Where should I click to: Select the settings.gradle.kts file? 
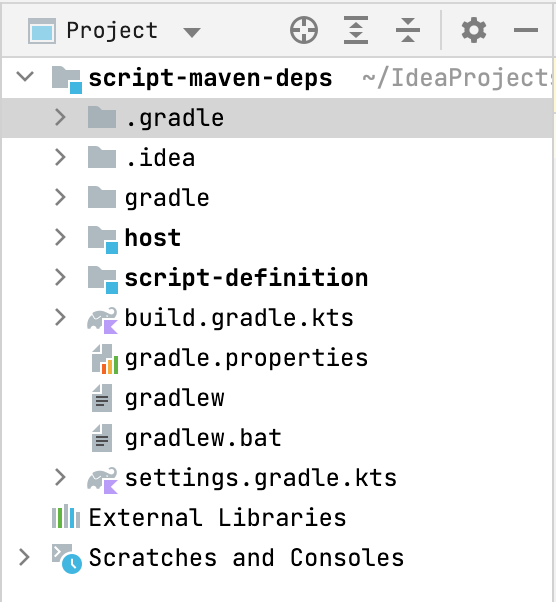point(261,478)
